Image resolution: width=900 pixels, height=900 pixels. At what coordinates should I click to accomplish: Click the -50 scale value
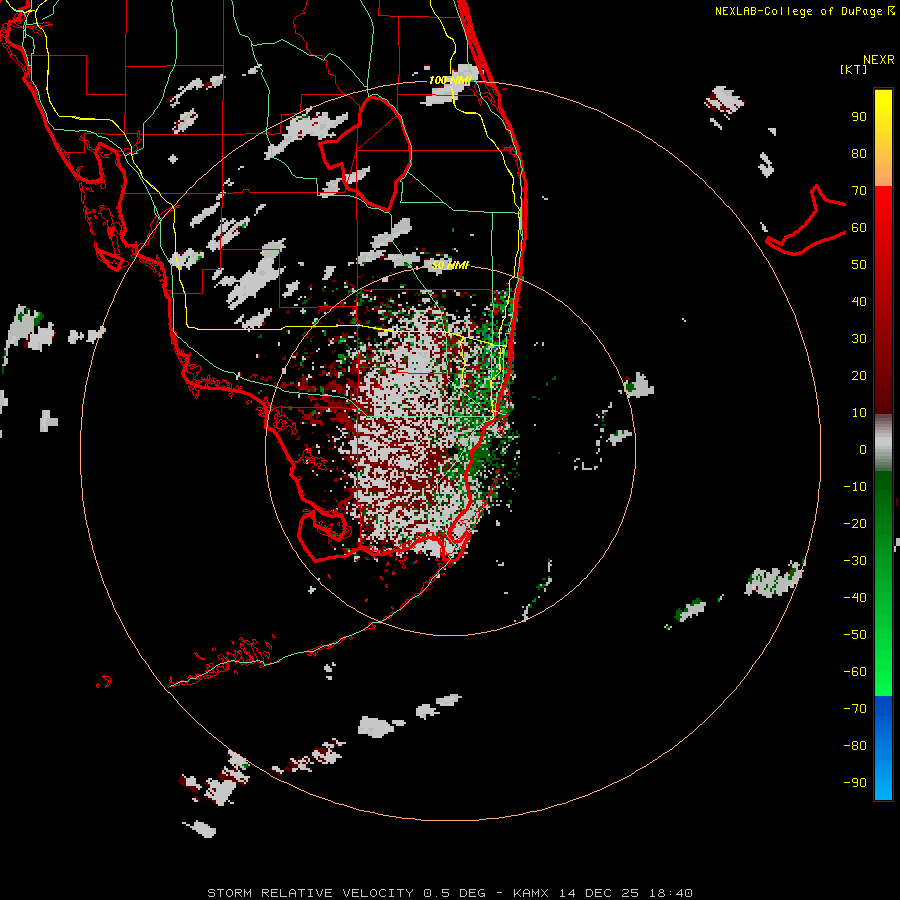tap(855, 635)
